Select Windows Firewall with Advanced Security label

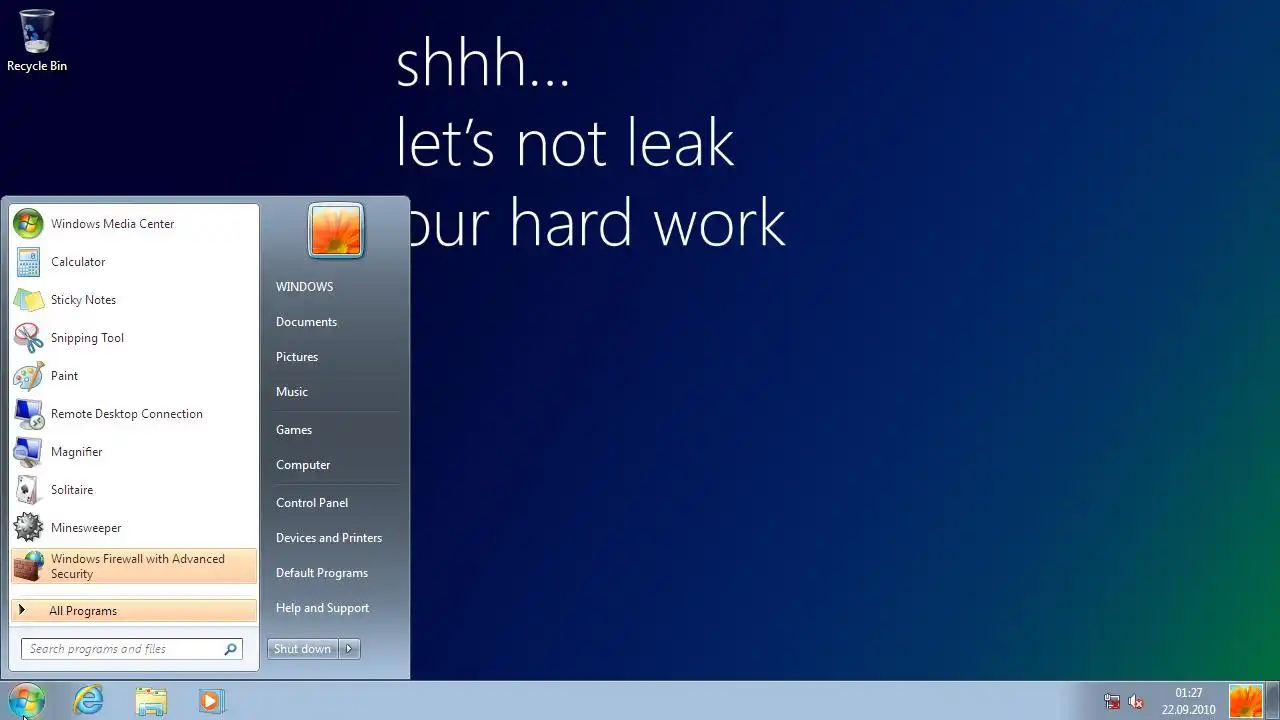138,566
